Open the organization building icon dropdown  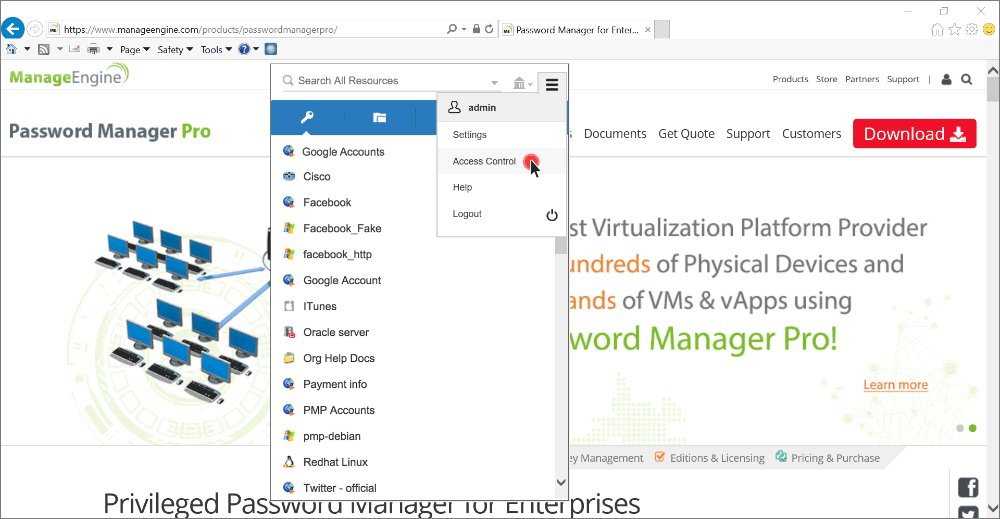(x=522, y=83)
